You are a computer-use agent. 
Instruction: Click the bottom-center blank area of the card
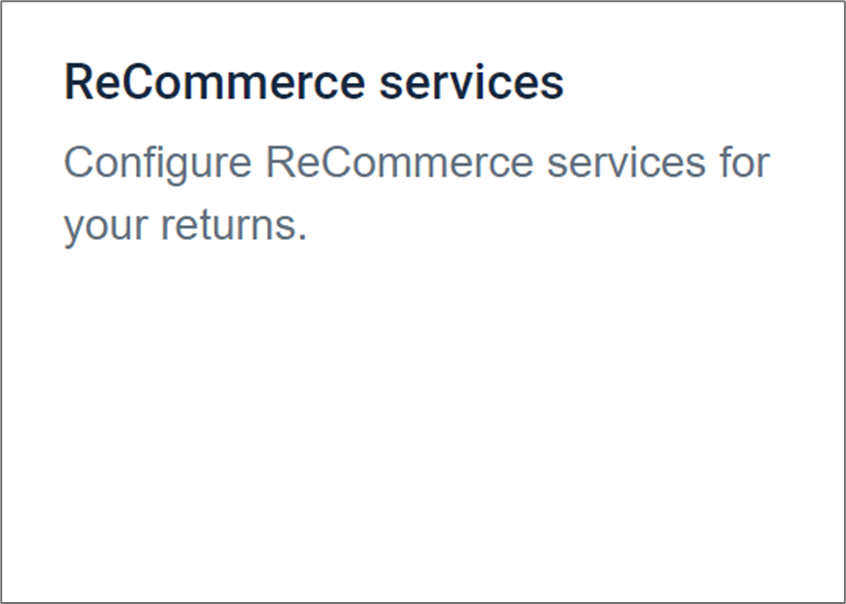pos(422,540)
